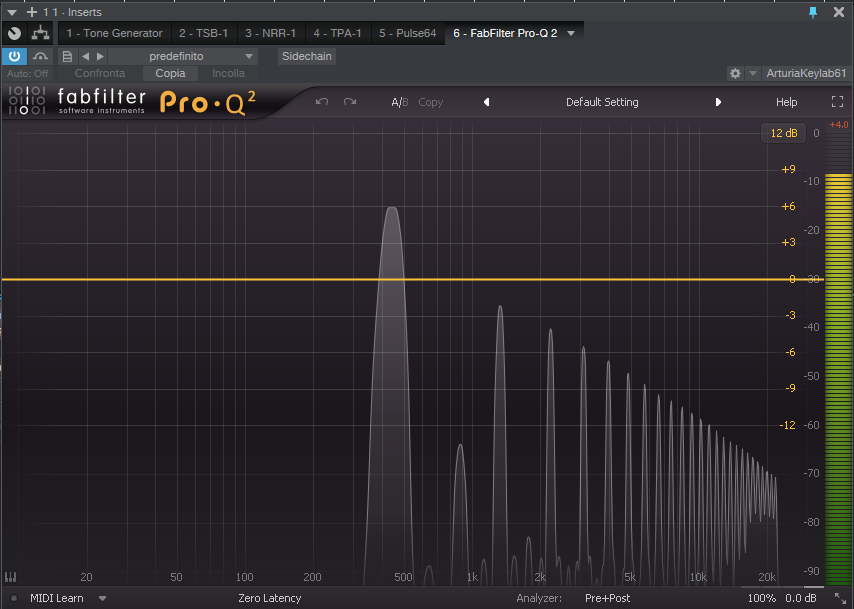Image resolution: width=854 pixels, height=609 pixels.
Task: Enable the Sidechain button
Action: (307, 56)
